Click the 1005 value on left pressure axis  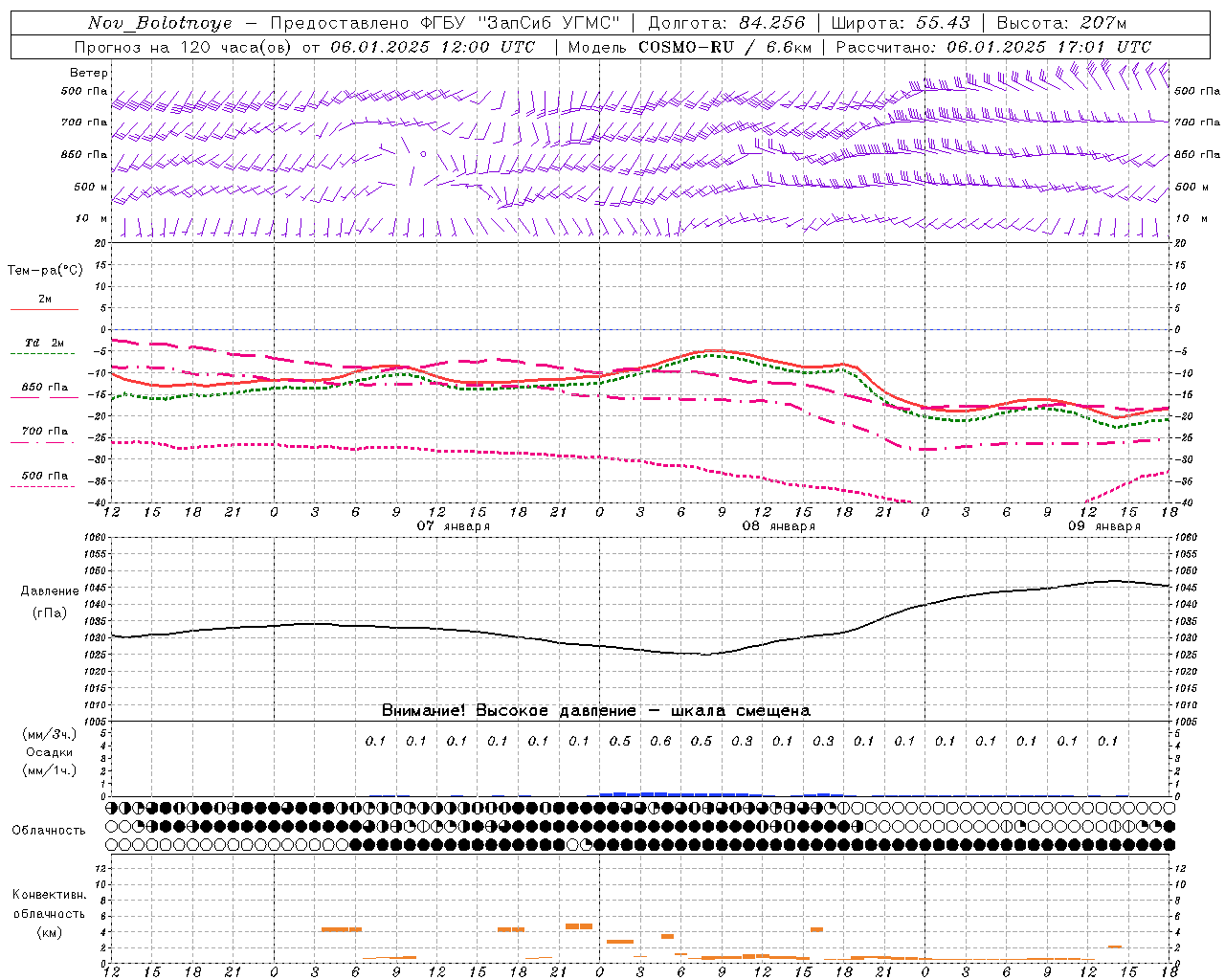click(x=96, y=721)
